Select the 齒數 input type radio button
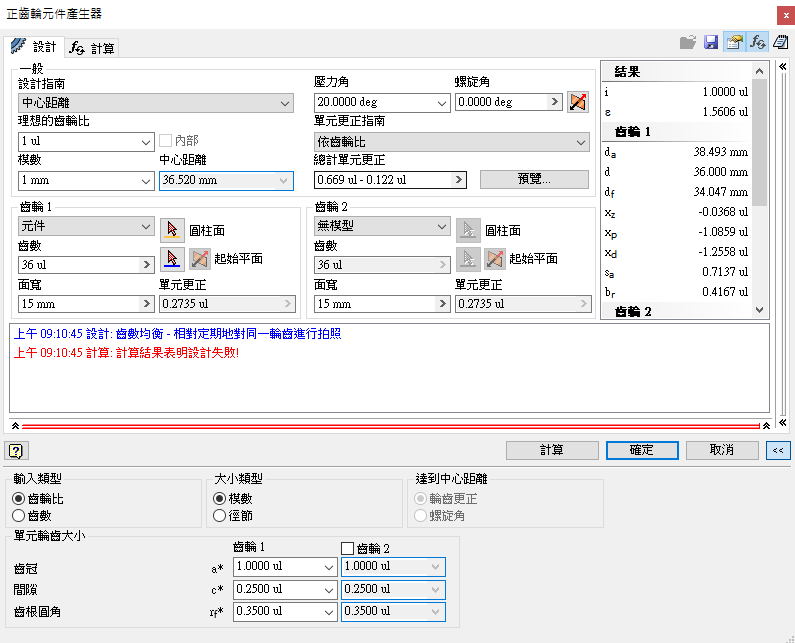795x643 pixels. coord(18,515)
